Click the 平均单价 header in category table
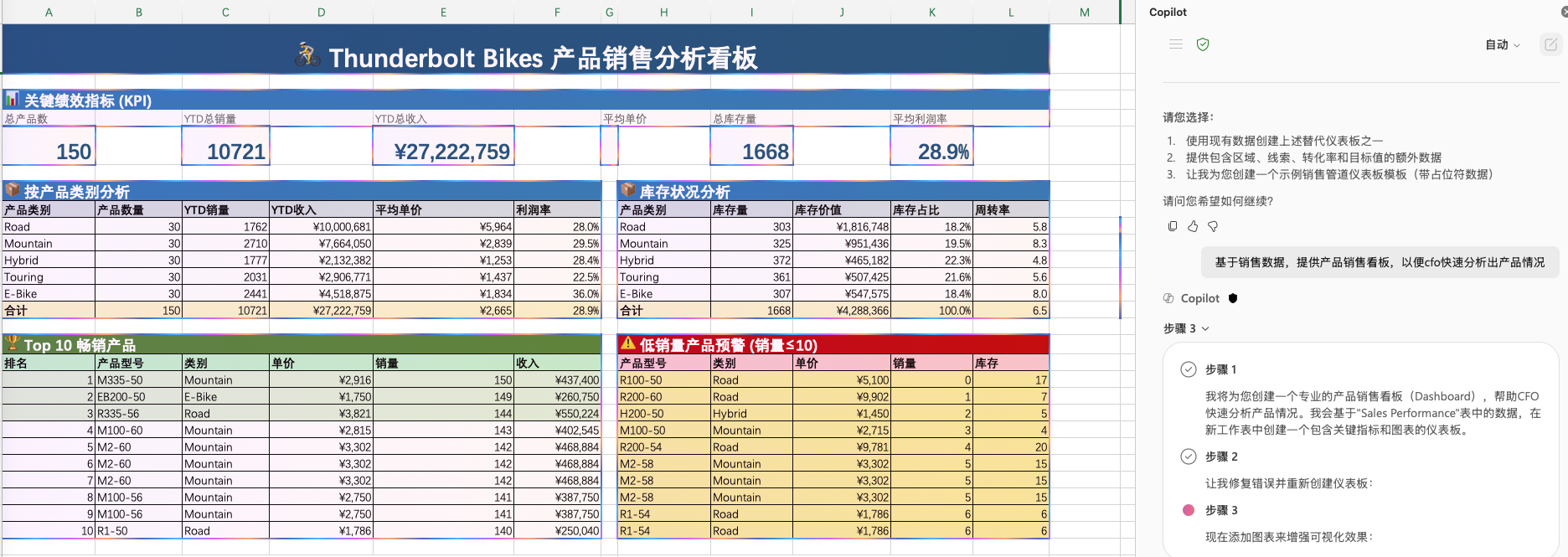This screenshot has width=1568, height=557. 443,210
